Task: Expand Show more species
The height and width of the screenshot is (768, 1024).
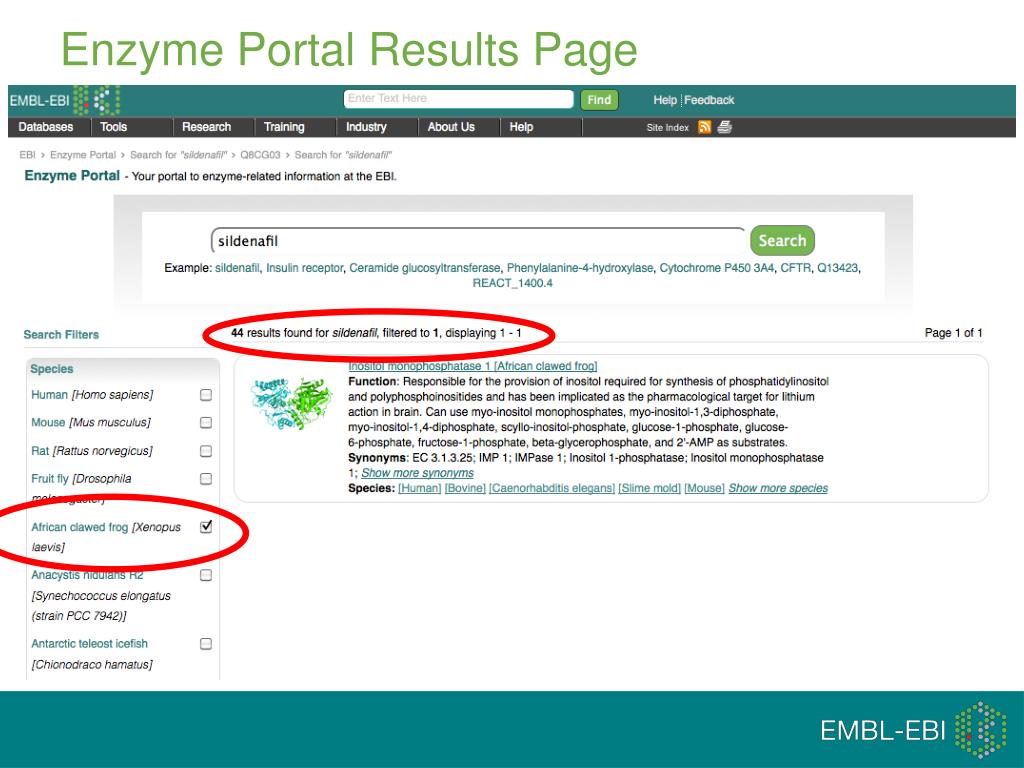Action: (778, 488)
